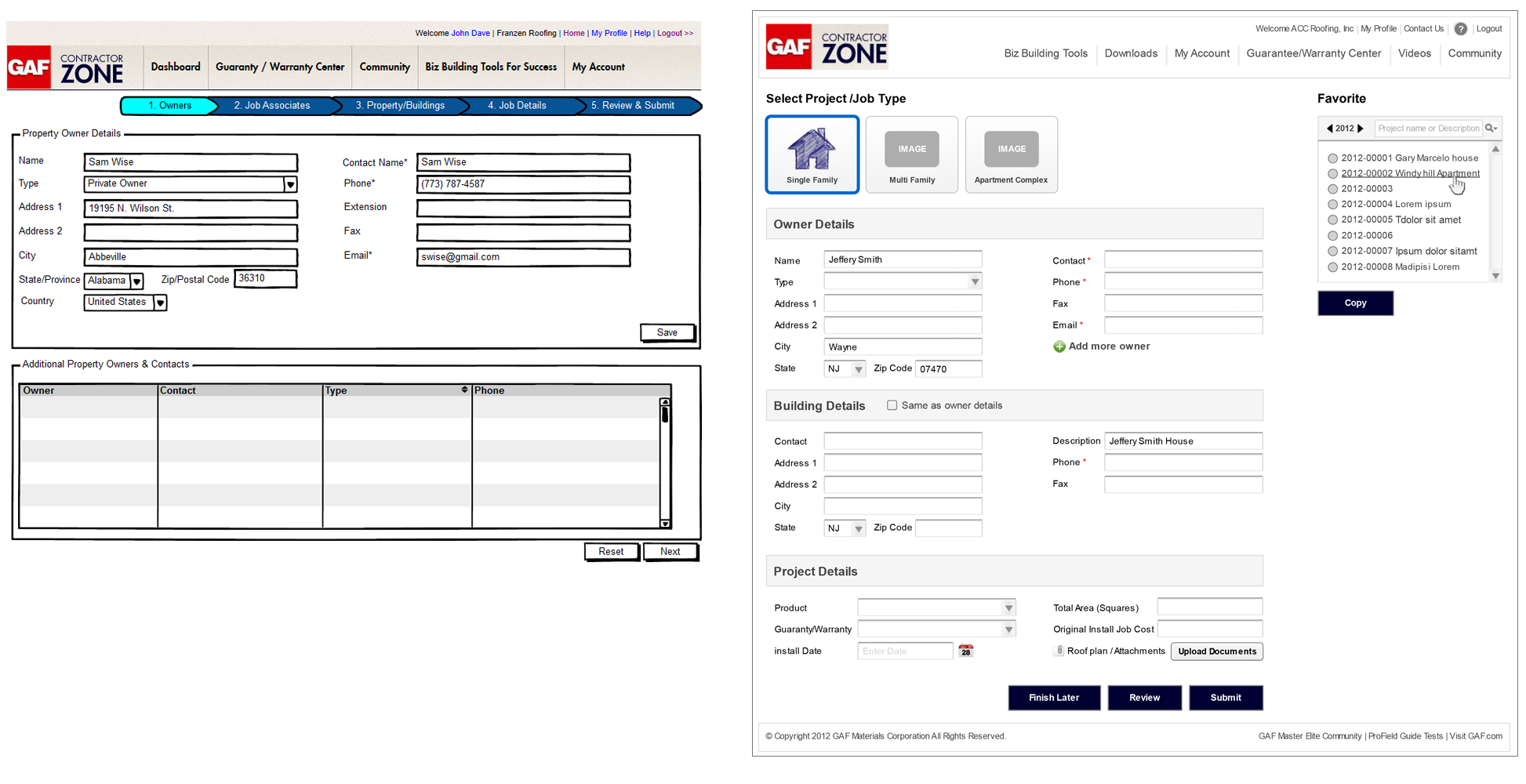Image resolution: width=1526 pixels, height=784 pixels.
Task: Select the Single Family house icon
Action: click(812, 149)
